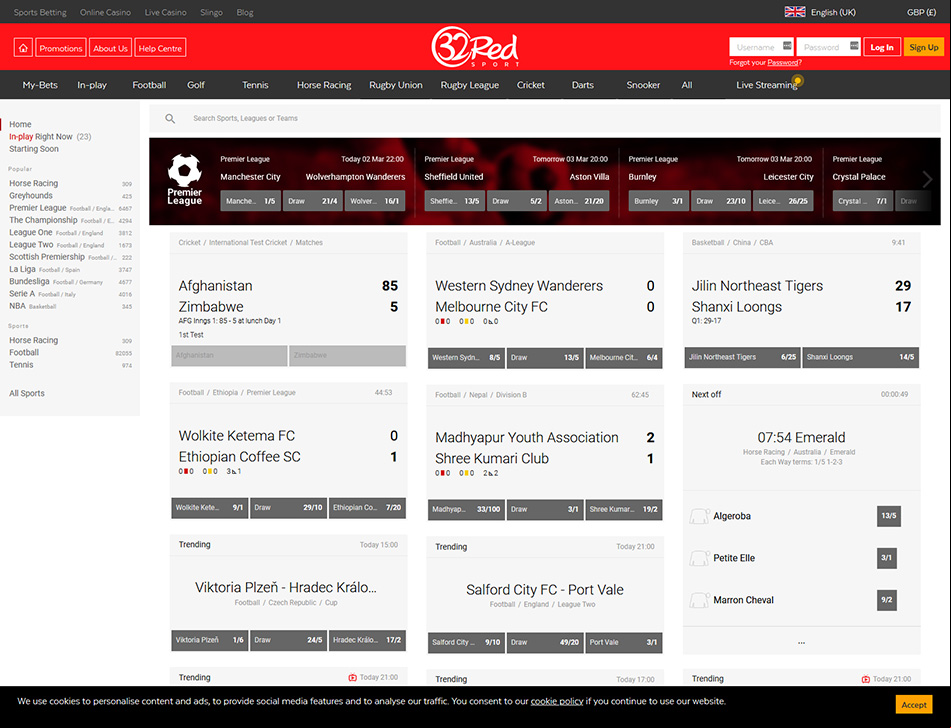Click the username field keyboard icon
This screenshot has width=951, height=728.
tap(787, 46)
